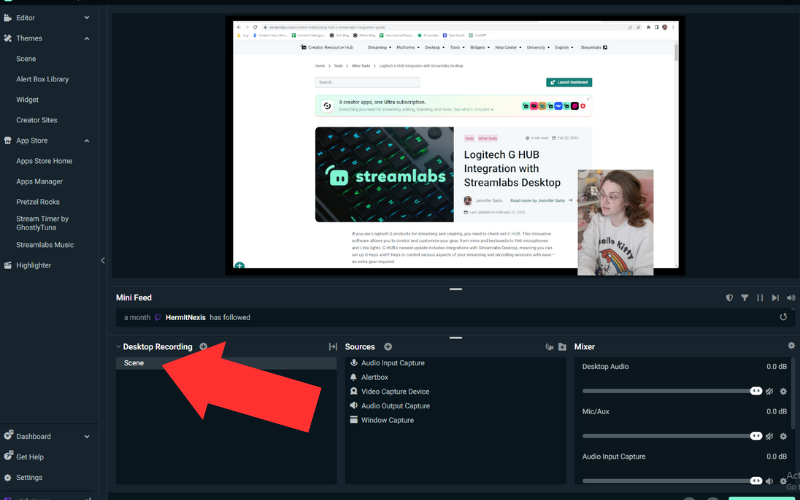Image resolution: width=800 pixels, height=500 pixels.
Task: Expand the Dashboard chevron
Action: click(87, 436)
